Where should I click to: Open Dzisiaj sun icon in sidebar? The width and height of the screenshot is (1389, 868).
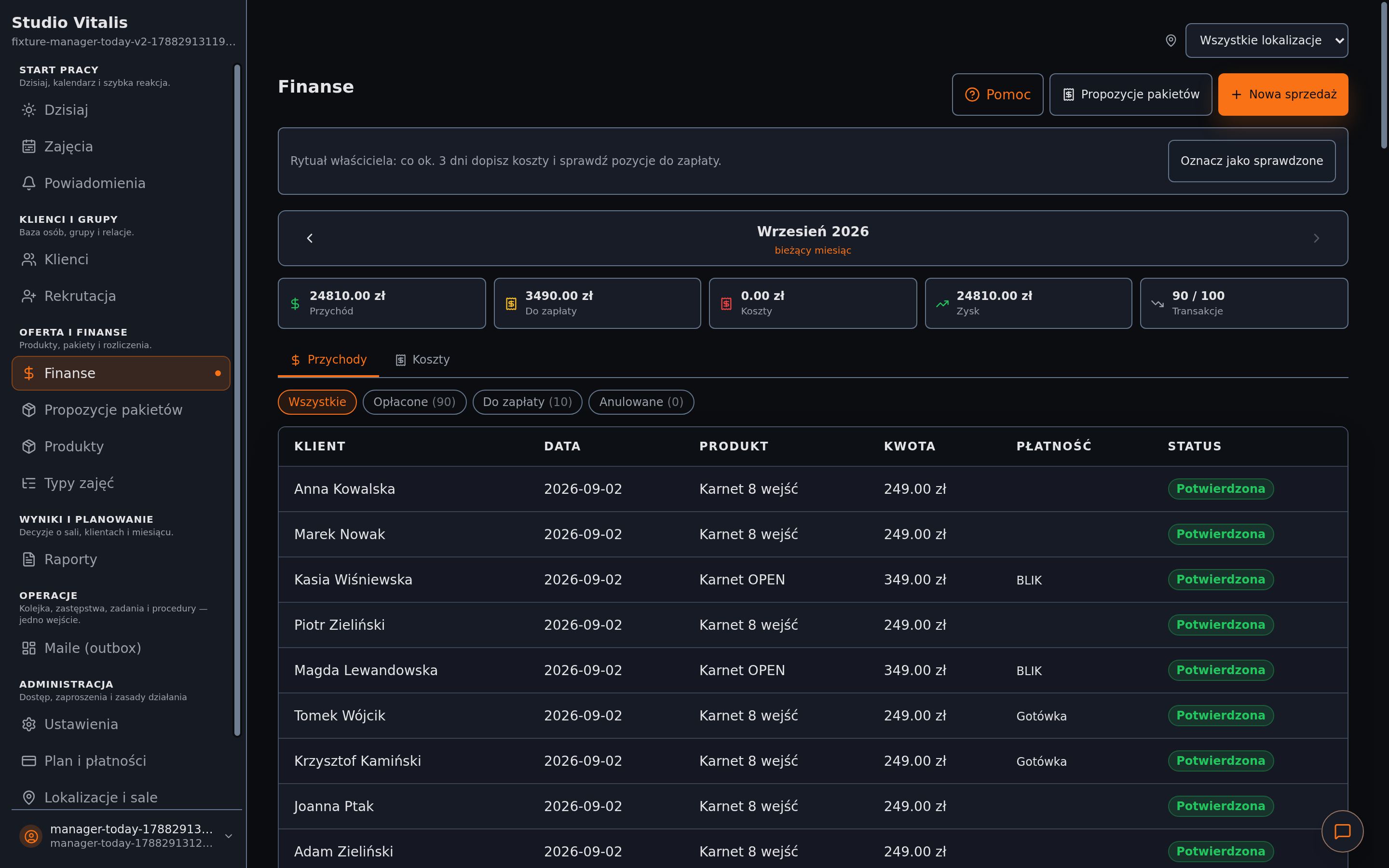(29, 109)
